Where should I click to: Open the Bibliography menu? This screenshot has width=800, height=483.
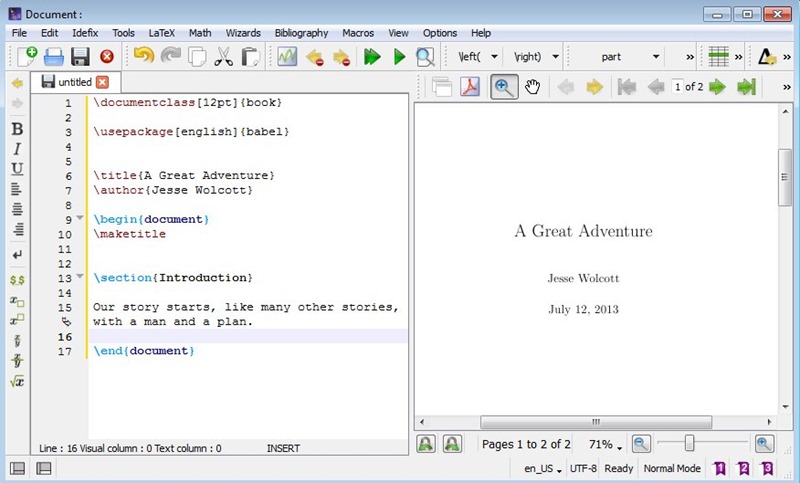coord(302,33)
